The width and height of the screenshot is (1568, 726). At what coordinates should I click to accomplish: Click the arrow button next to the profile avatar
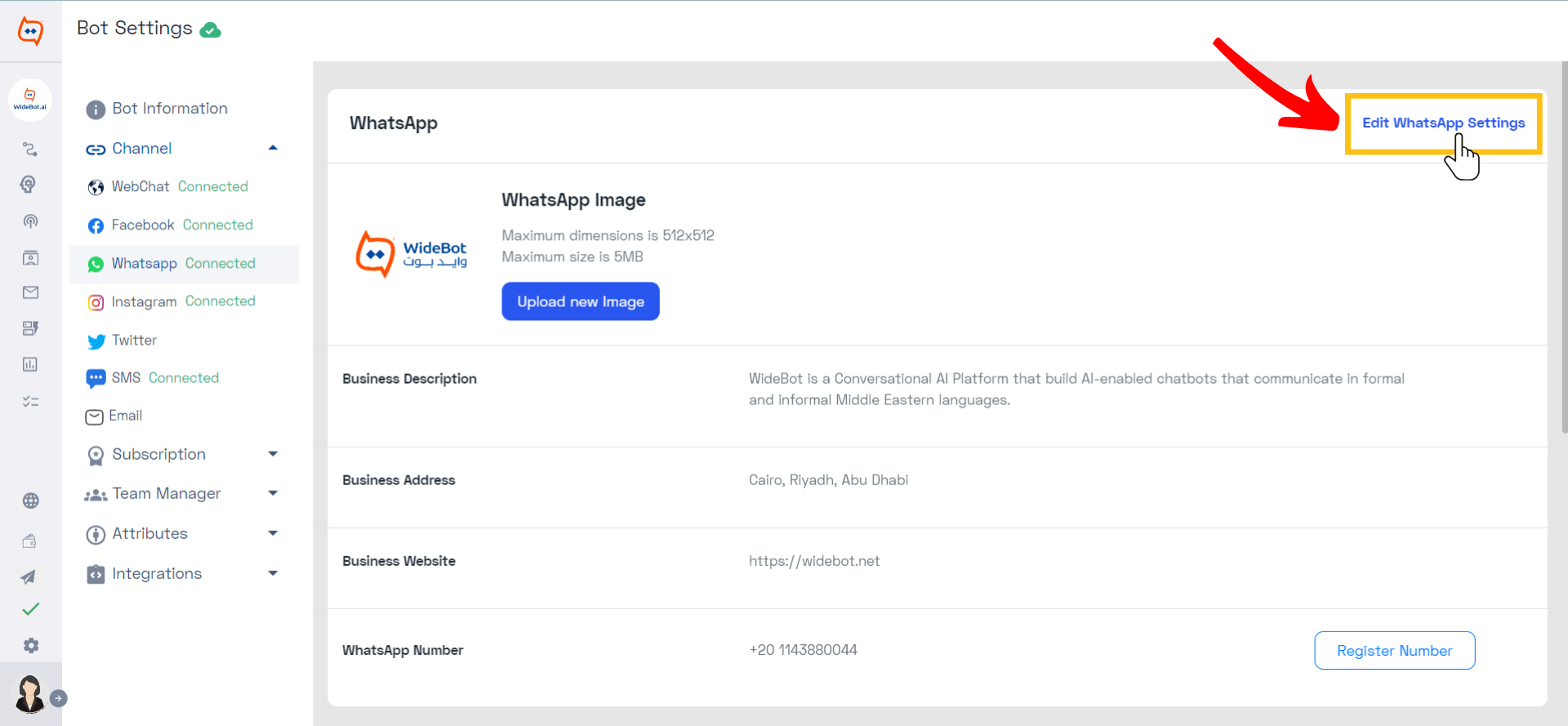58,698
